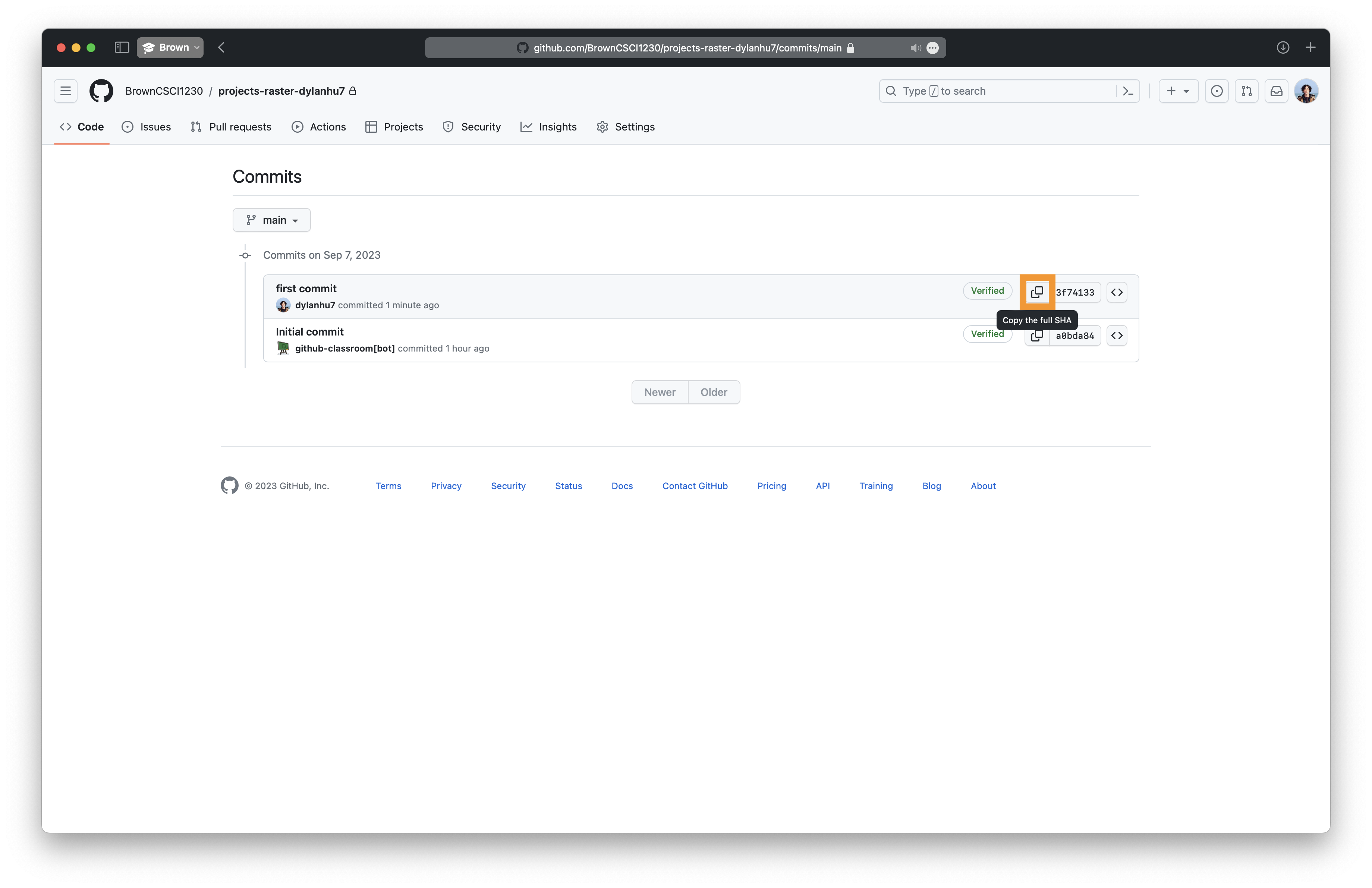Viewport: 1372px width, 888px height.
Task: Open dylanhu7 author link
Action: coord(315,305)
